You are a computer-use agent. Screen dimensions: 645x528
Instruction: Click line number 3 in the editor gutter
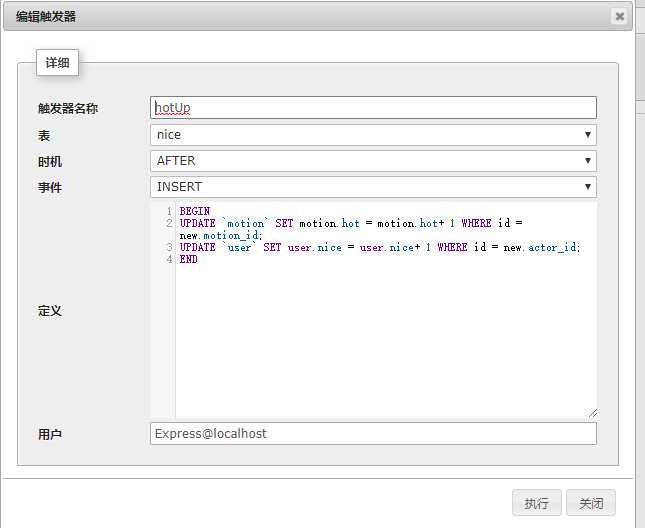pyautogui.click(x=169, y=248)
